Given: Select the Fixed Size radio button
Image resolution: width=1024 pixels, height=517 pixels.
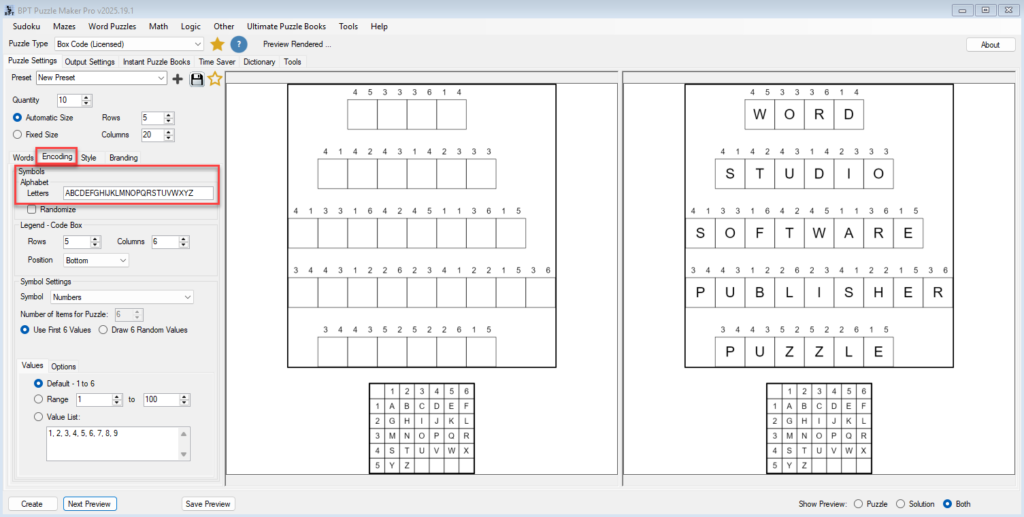Looking at the screenshot, I should [18, 134].
